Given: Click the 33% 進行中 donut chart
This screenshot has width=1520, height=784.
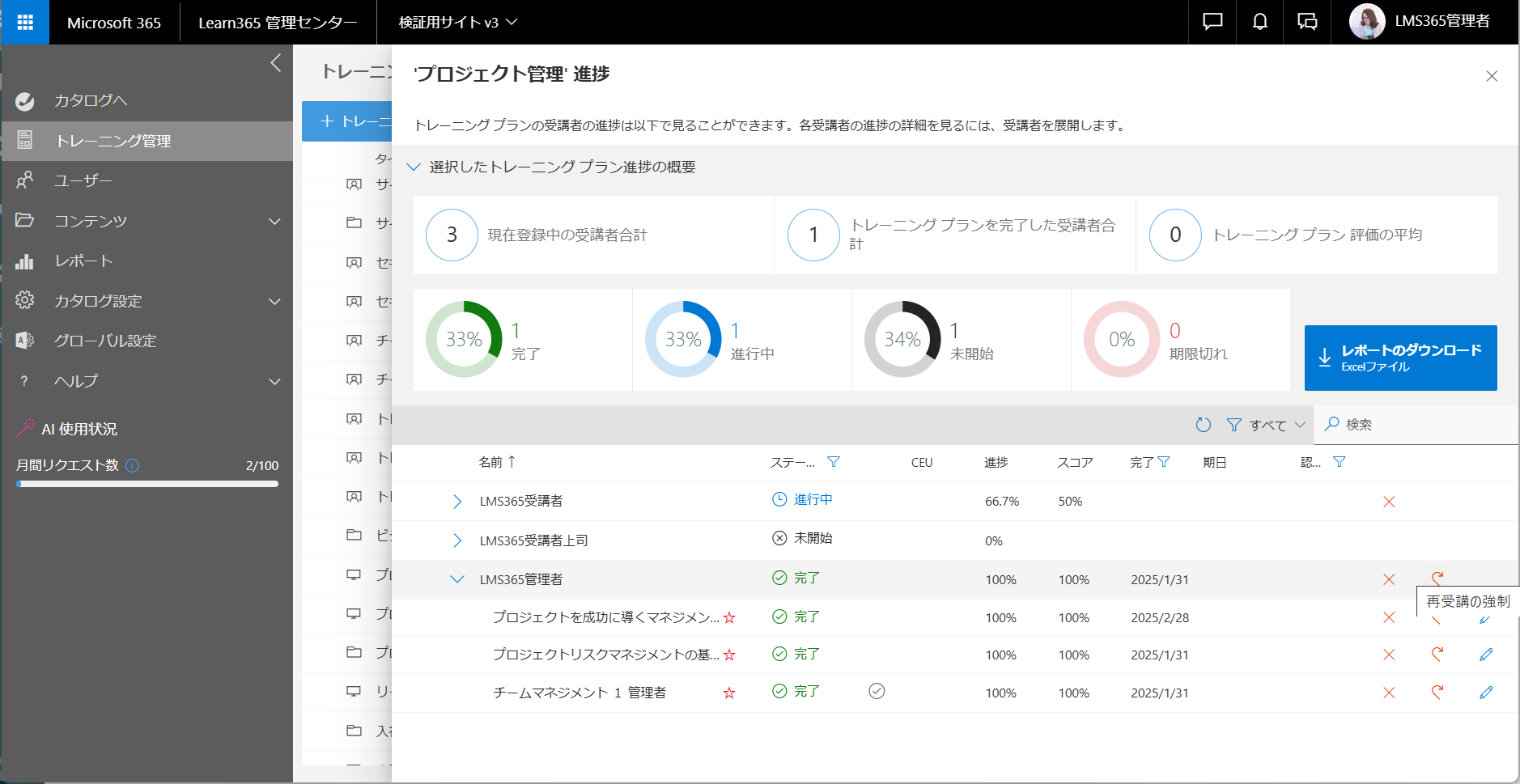Looking at the screenshot, I should tap(683, 339).
